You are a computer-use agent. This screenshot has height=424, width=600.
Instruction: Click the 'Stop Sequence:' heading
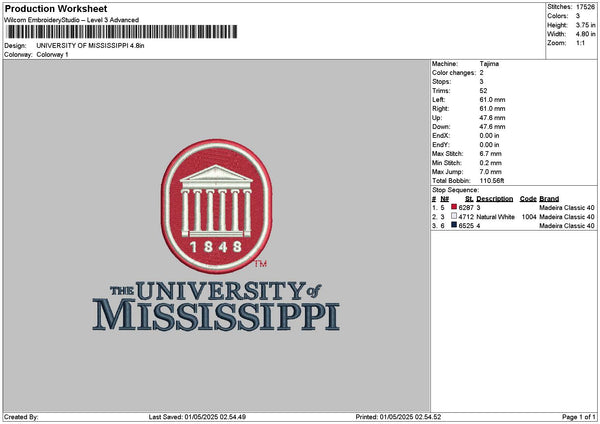click(455, 190)
